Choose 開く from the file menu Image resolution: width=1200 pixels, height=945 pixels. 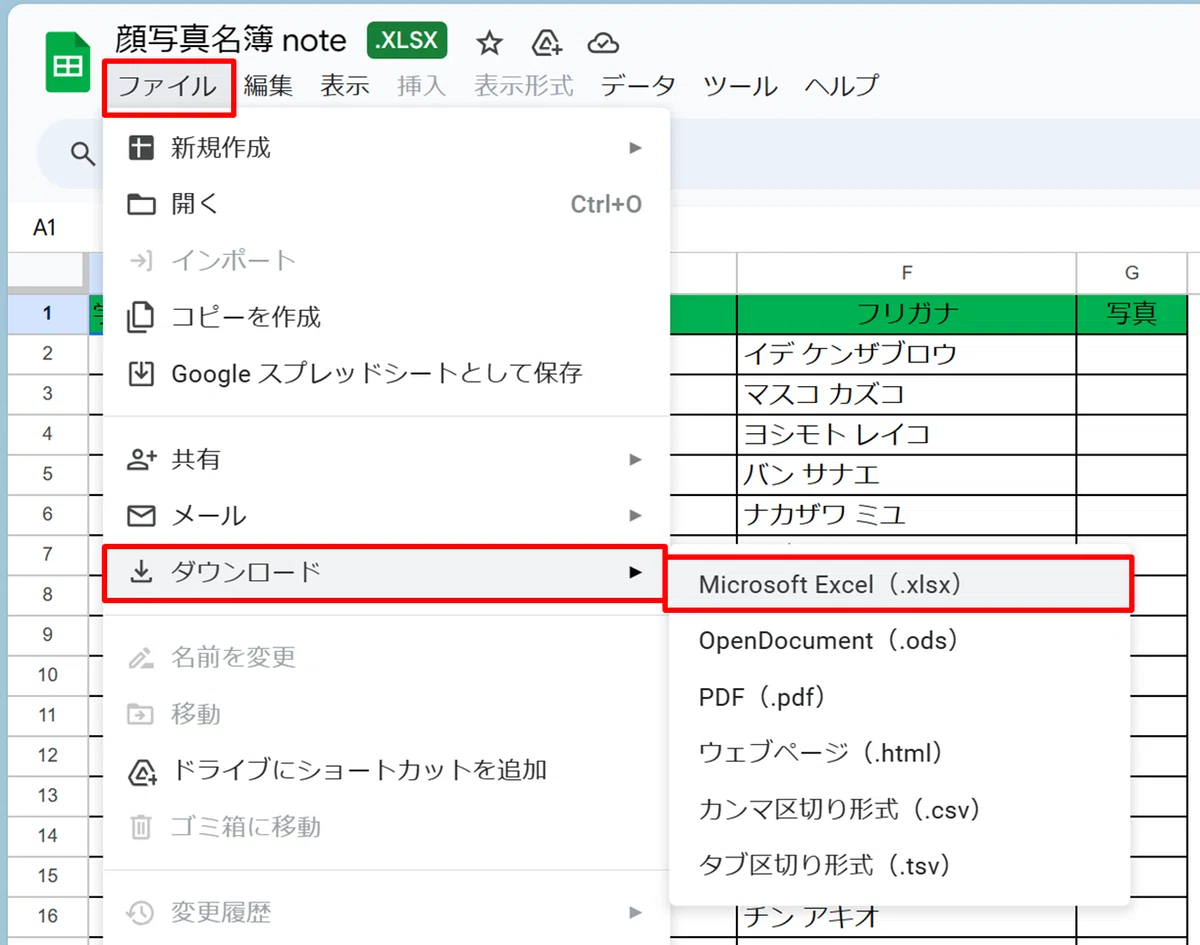tap(386, 204)
